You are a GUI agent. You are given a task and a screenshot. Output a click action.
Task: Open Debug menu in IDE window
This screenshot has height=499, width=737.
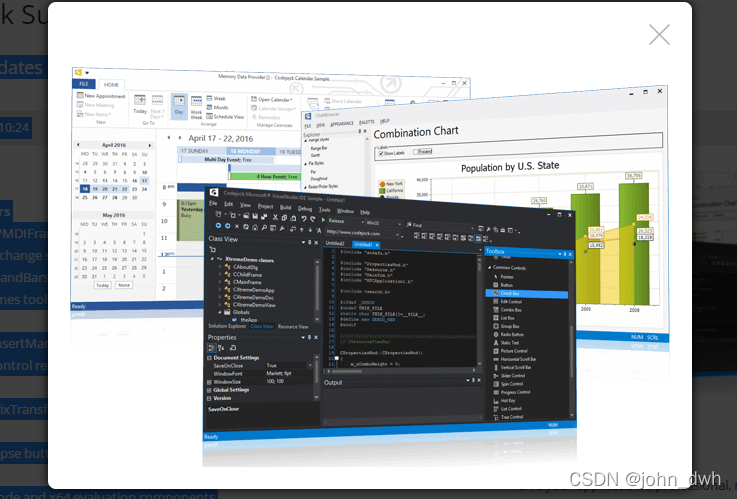pyautogui.click(x=305, y=208)
